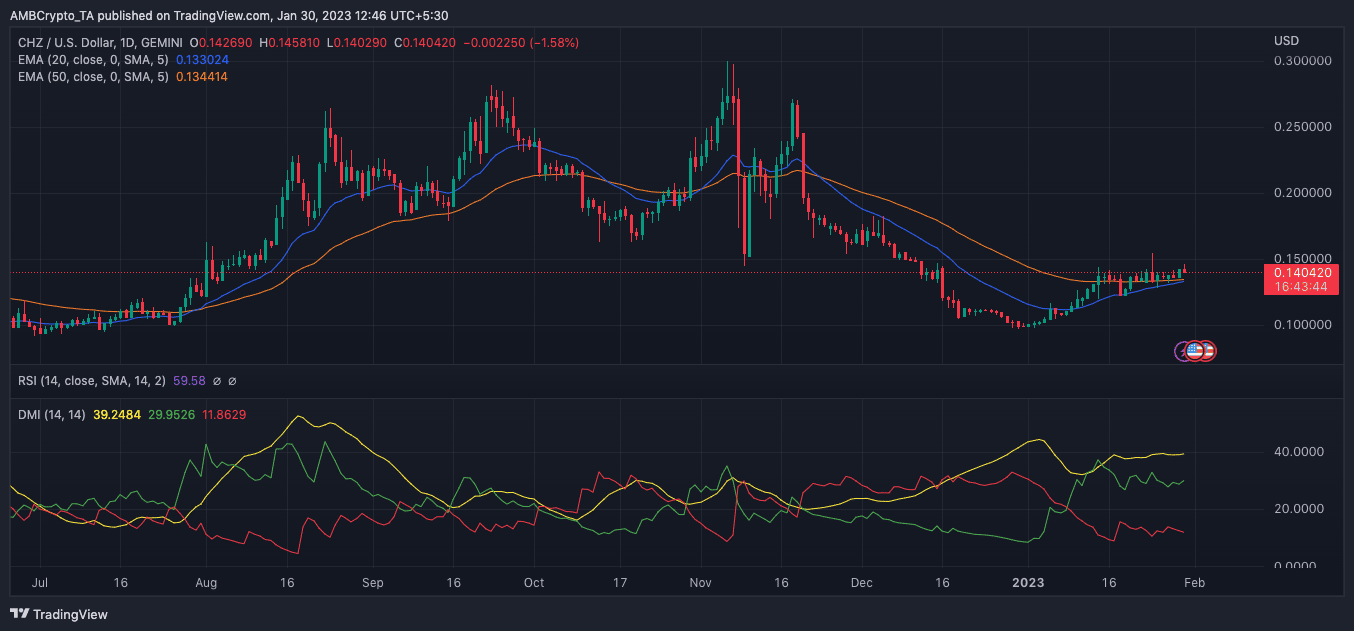Select the EMA 20 indicator legend

pos(93,59)
